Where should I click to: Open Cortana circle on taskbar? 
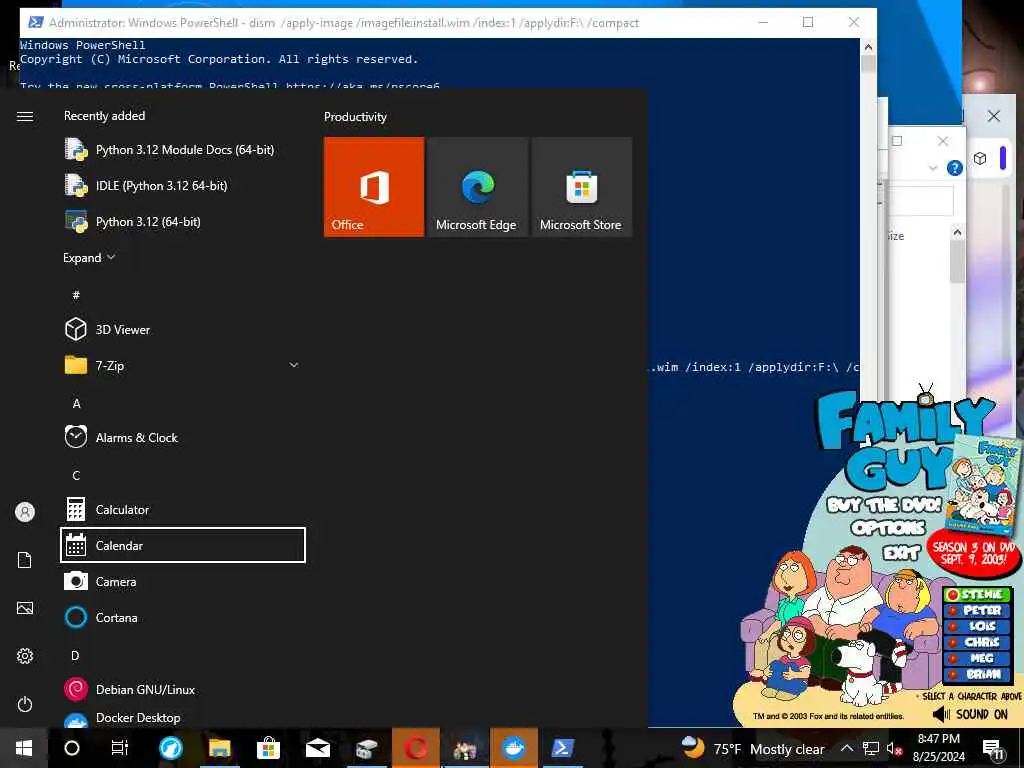pos(72,748)
